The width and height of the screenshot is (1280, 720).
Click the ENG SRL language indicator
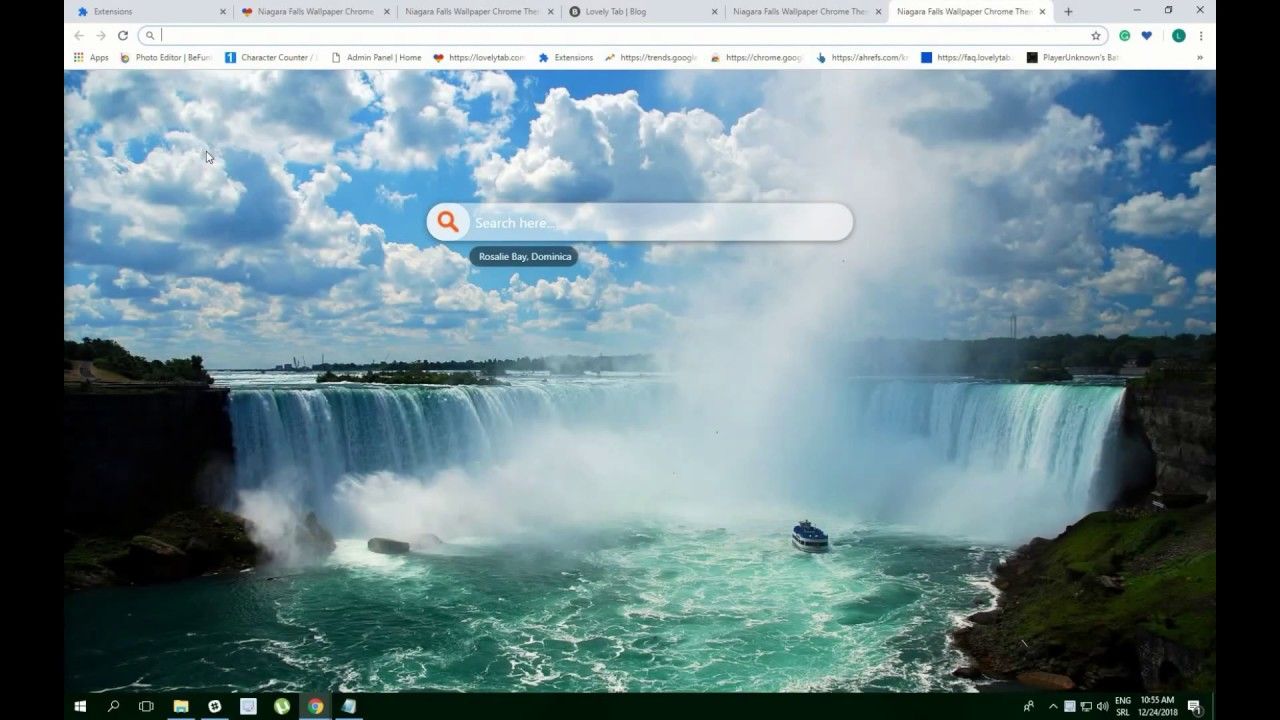pos(1123,706)
